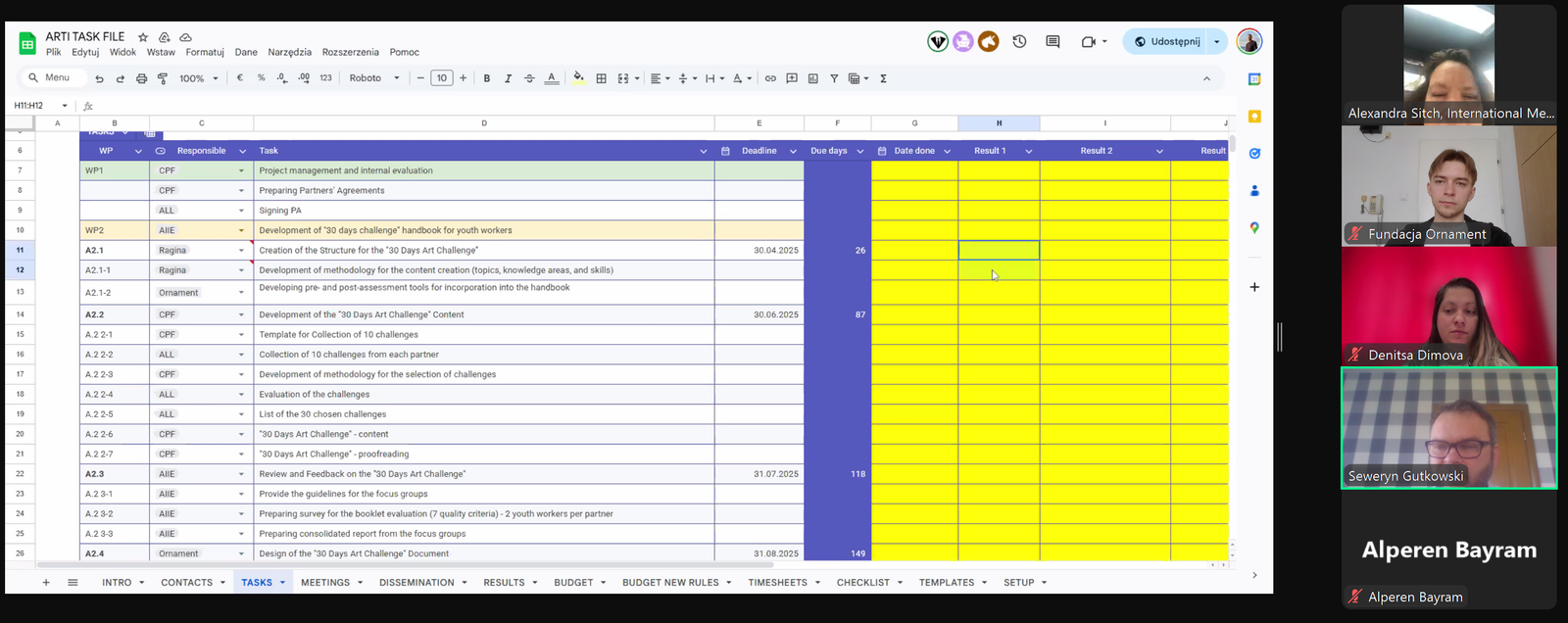The height and width of the screenshot is (623, 1568).
Task: Open the Roboto font dropdown
Action: click(374, 78)
